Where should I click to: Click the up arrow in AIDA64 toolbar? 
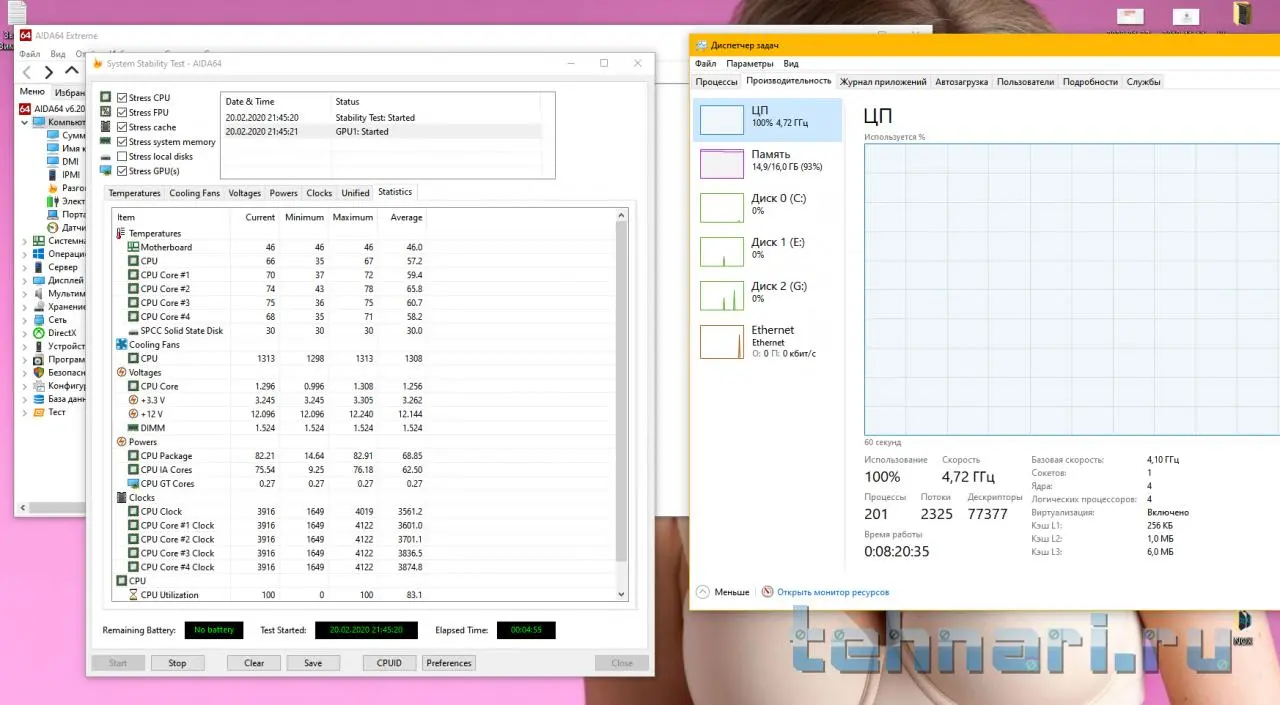pyautogui.click(x=71, y=71)
